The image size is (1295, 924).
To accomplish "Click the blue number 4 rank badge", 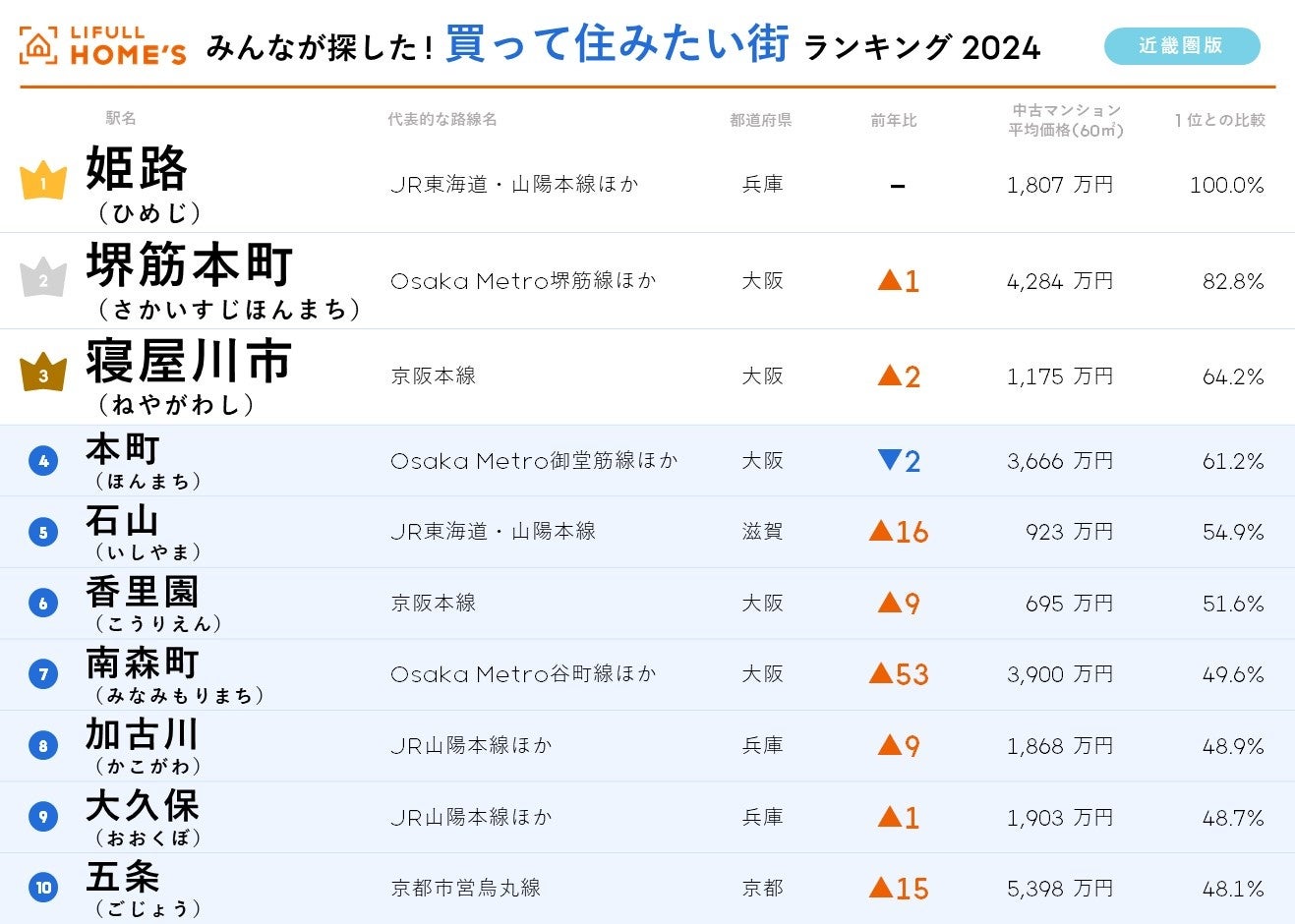I will [43, 460].
